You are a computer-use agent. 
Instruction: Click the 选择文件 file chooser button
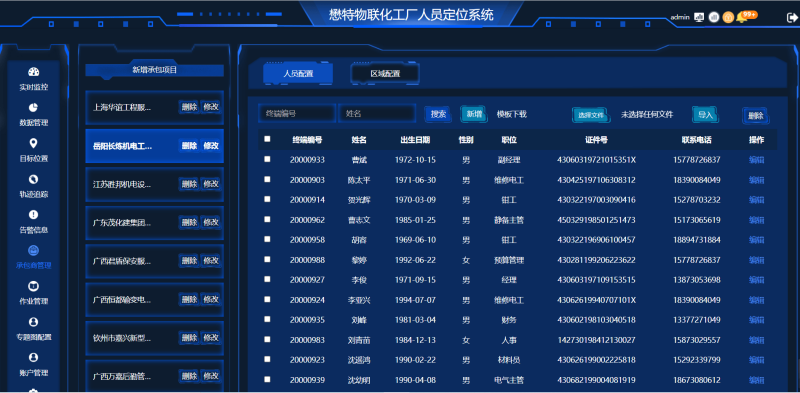point(590,115)
